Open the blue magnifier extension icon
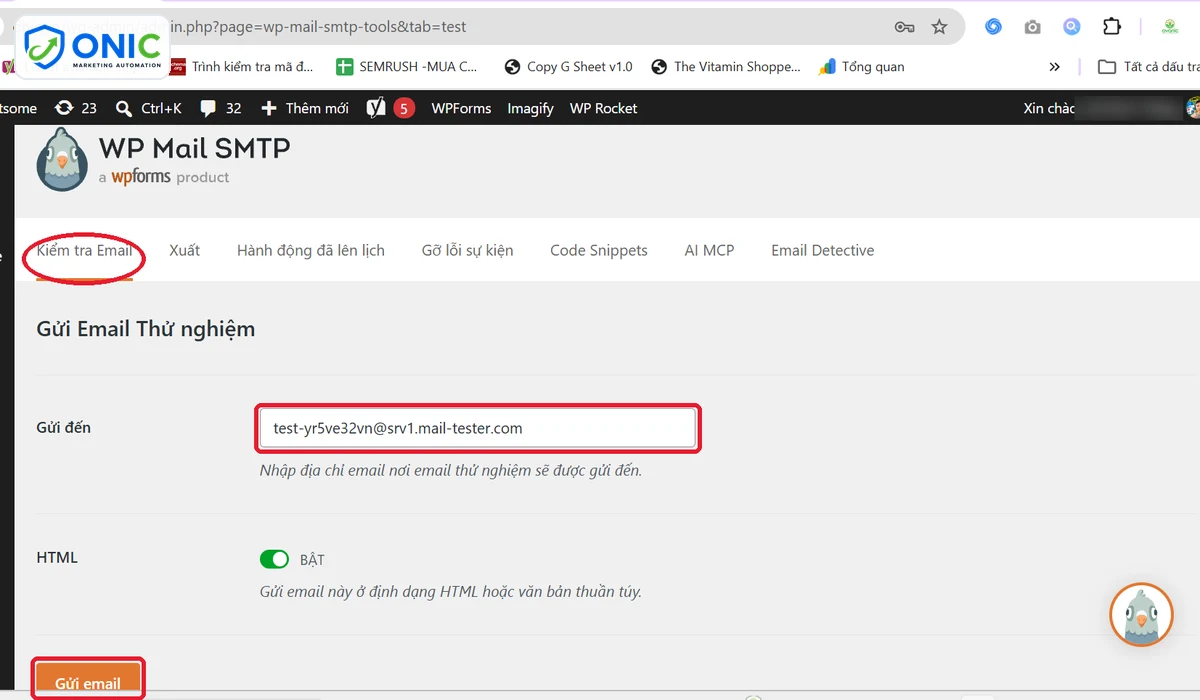1200x700 pixels. 1071,27
